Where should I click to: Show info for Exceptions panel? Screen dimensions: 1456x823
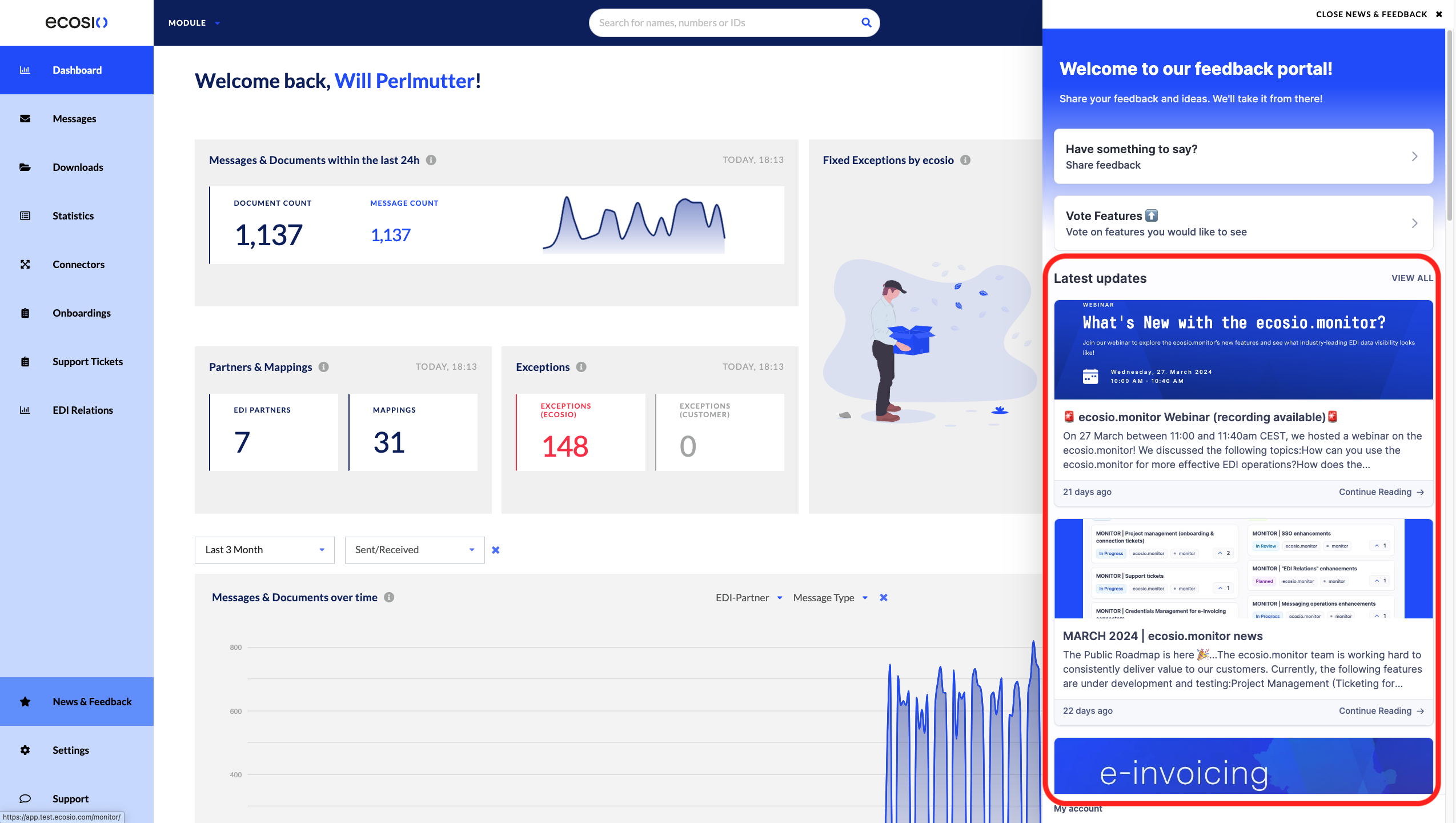pyautogui.click(x=581, y=367)
